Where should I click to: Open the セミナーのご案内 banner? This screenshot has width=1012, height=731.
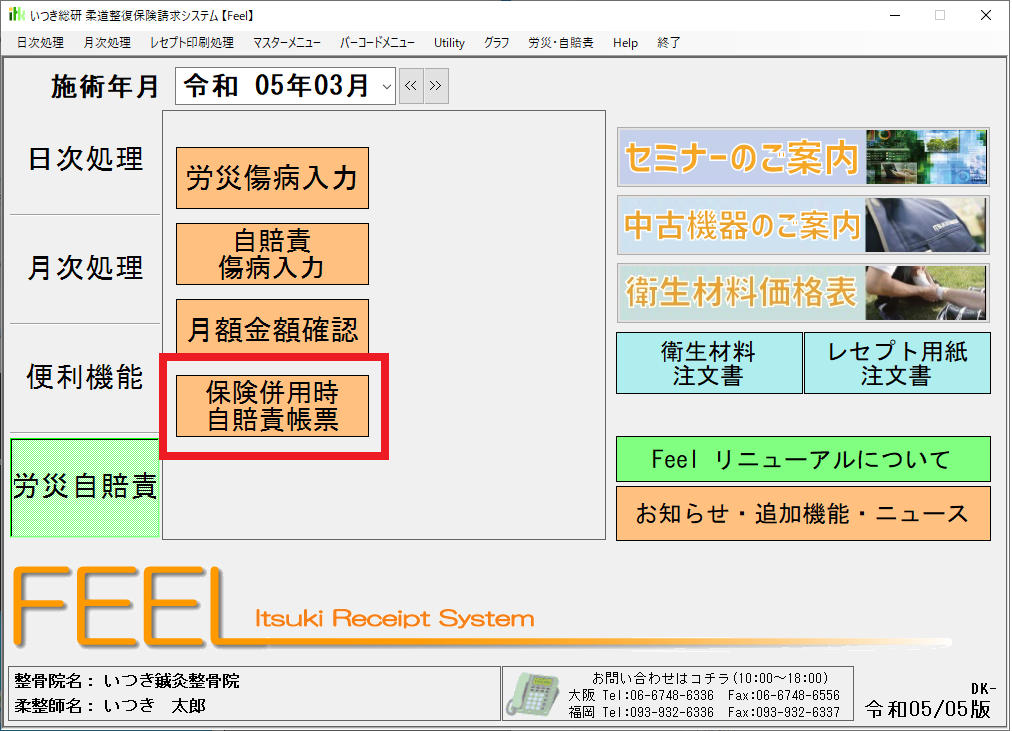point(802,157)
